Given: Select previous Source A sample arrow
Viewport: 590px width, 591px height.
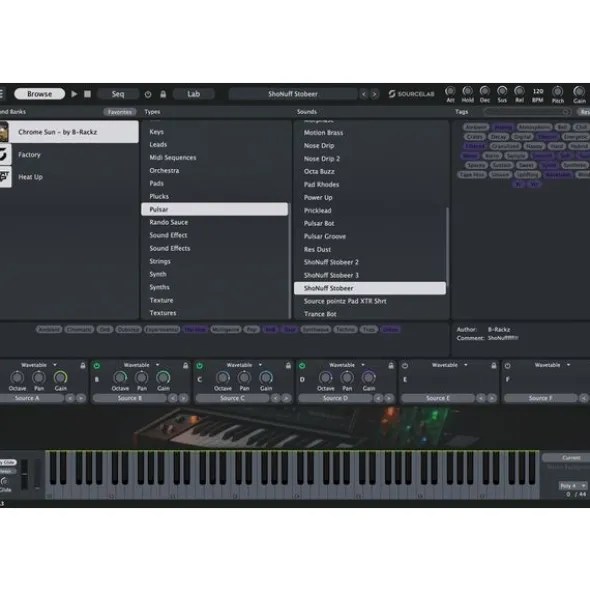Looking at the screenshot, I should pos(70,398).
